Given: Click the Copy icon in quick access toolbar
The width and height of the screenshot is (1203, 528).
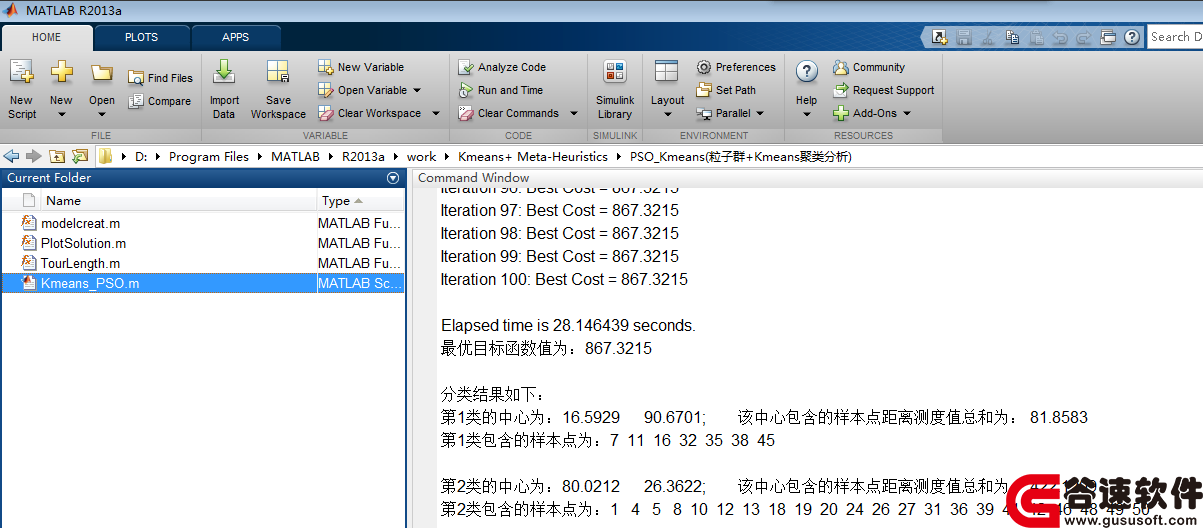Looking at the screenshot, I should click(x=1012, y=37).
